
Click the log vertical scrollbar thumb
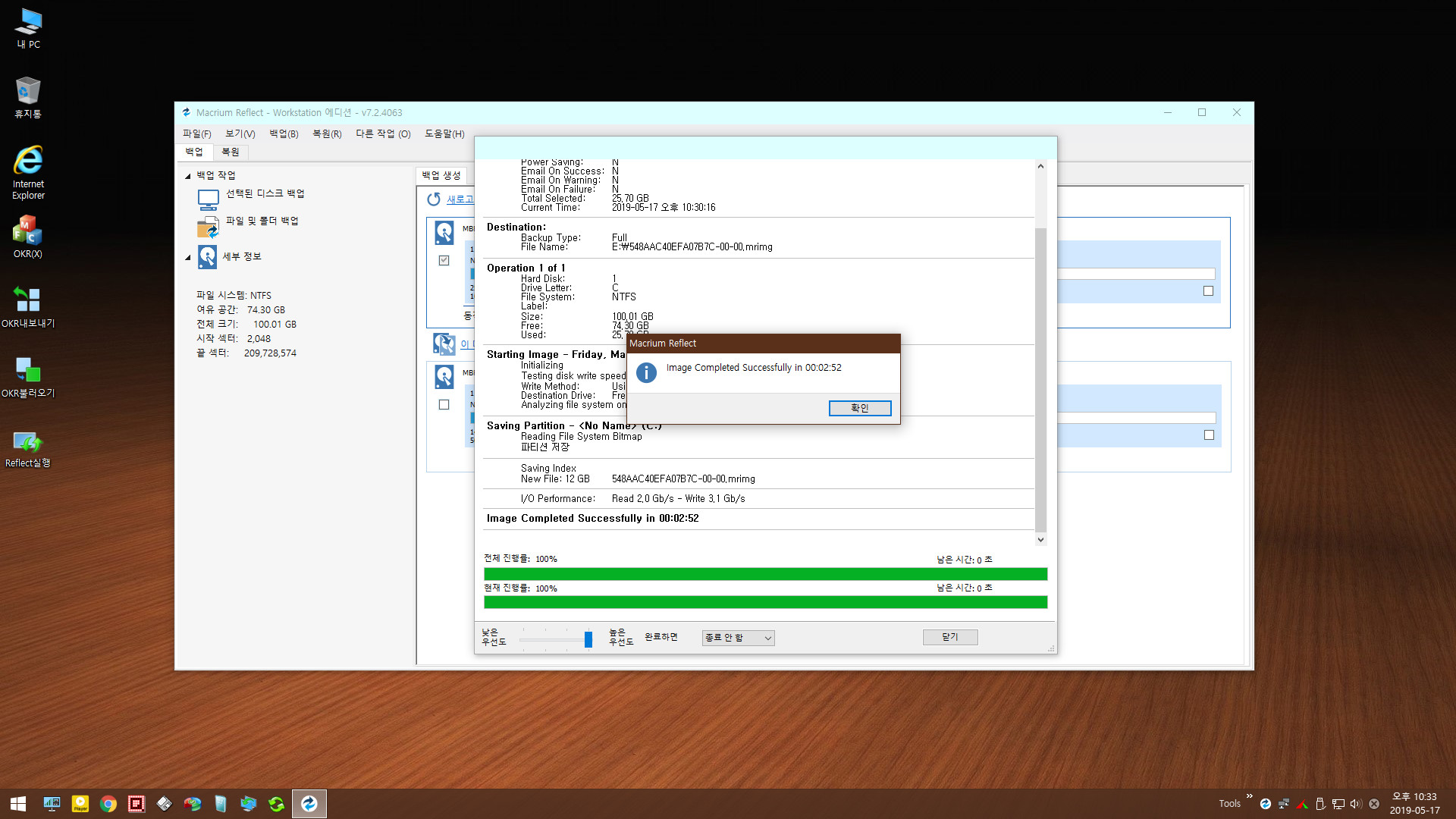1040,379
